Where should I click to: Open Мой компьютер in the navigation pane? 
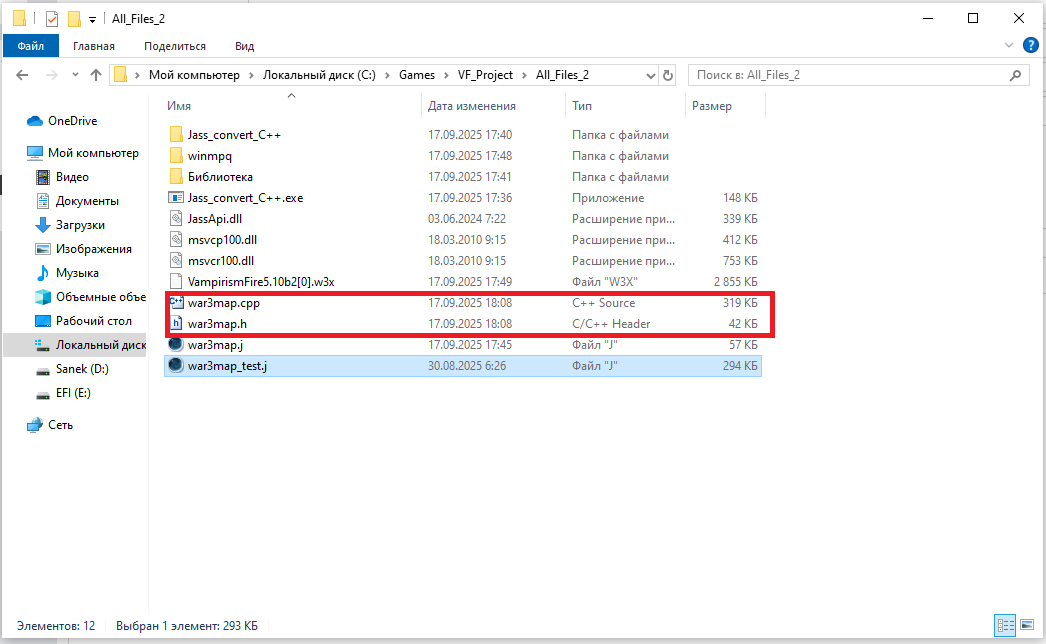[93, 153]
